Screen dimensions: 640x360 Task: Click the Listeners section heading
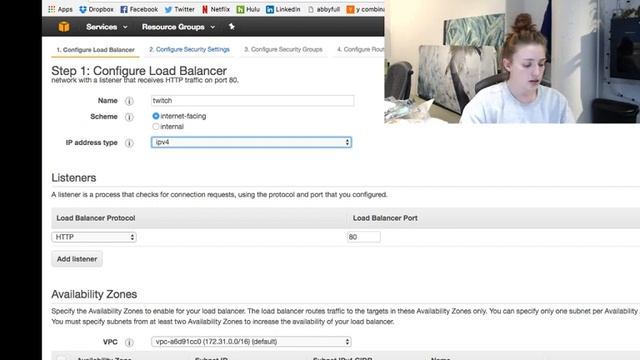click(x=74, y=178)
